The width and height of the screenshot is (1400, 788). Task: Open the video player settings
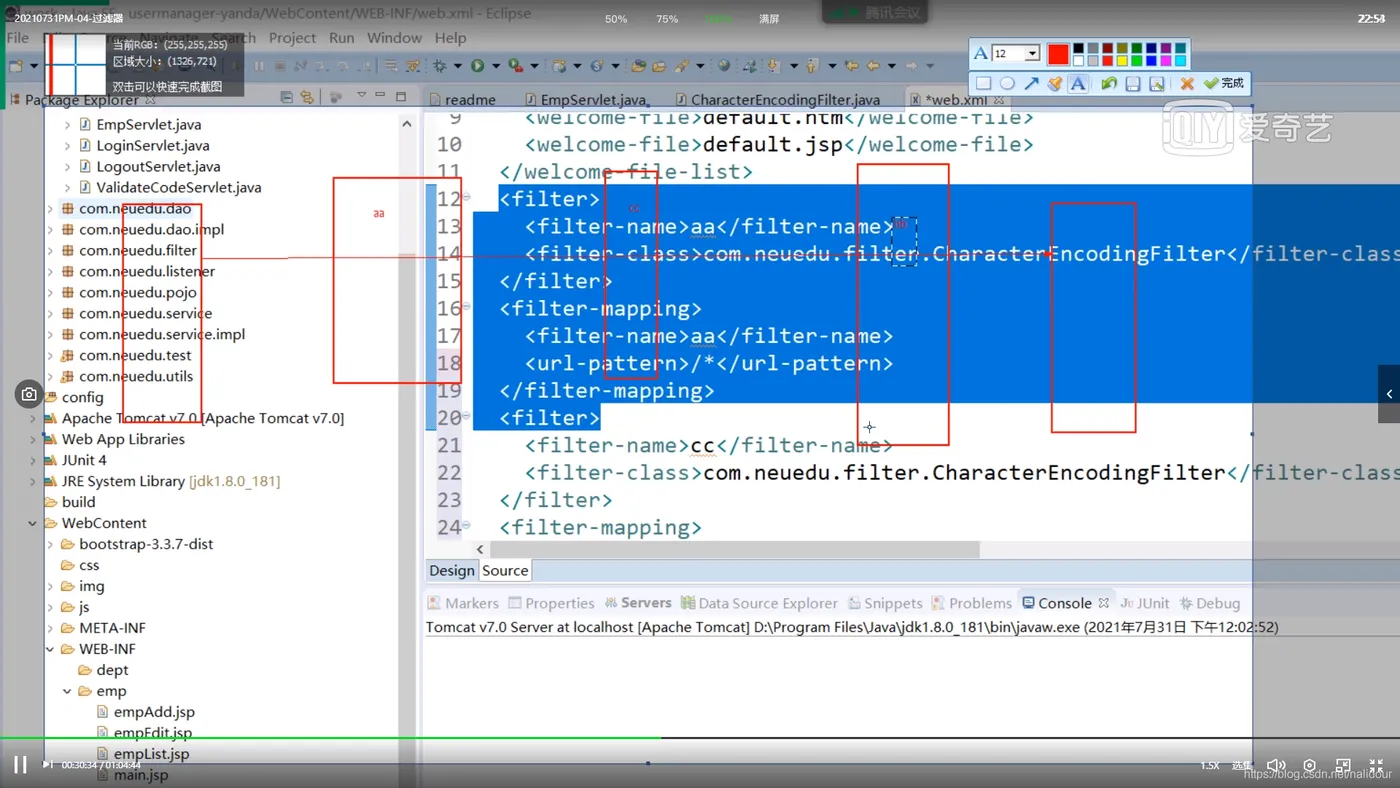tap(1310, 766)
